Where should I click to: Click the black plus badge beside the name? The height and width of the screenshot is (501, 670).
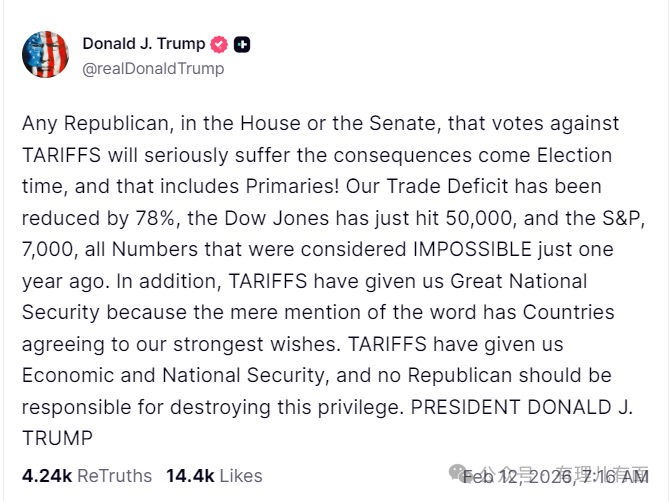point(243,44)
